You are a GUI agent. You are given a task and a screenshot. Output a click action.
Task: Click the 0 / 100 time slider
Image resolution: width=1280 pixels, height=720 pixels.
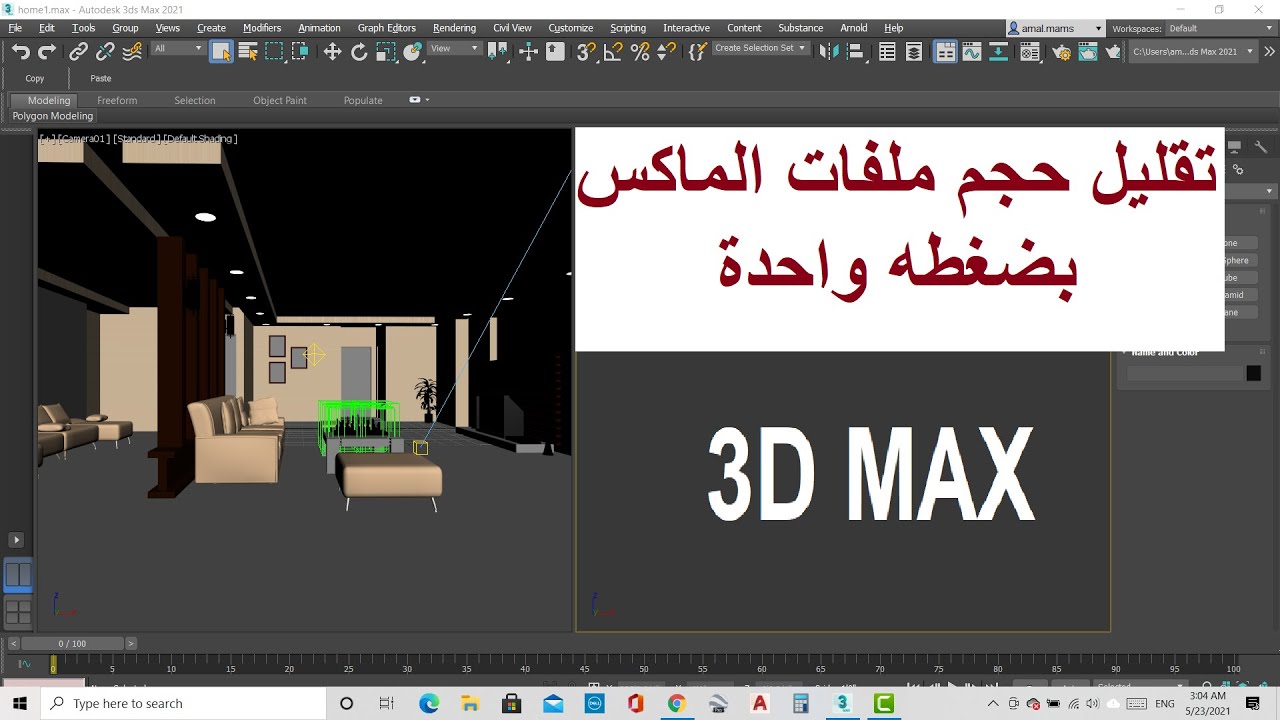coord(72,643)
